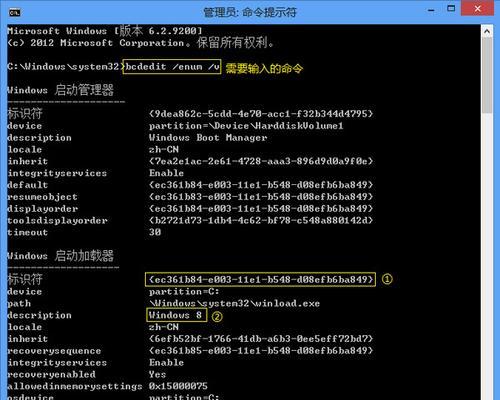
Task: Click identifier '{9dea862c-5cdd-4e70-acc1-f32b344d4795}'
Action: [x=261, y=114]
